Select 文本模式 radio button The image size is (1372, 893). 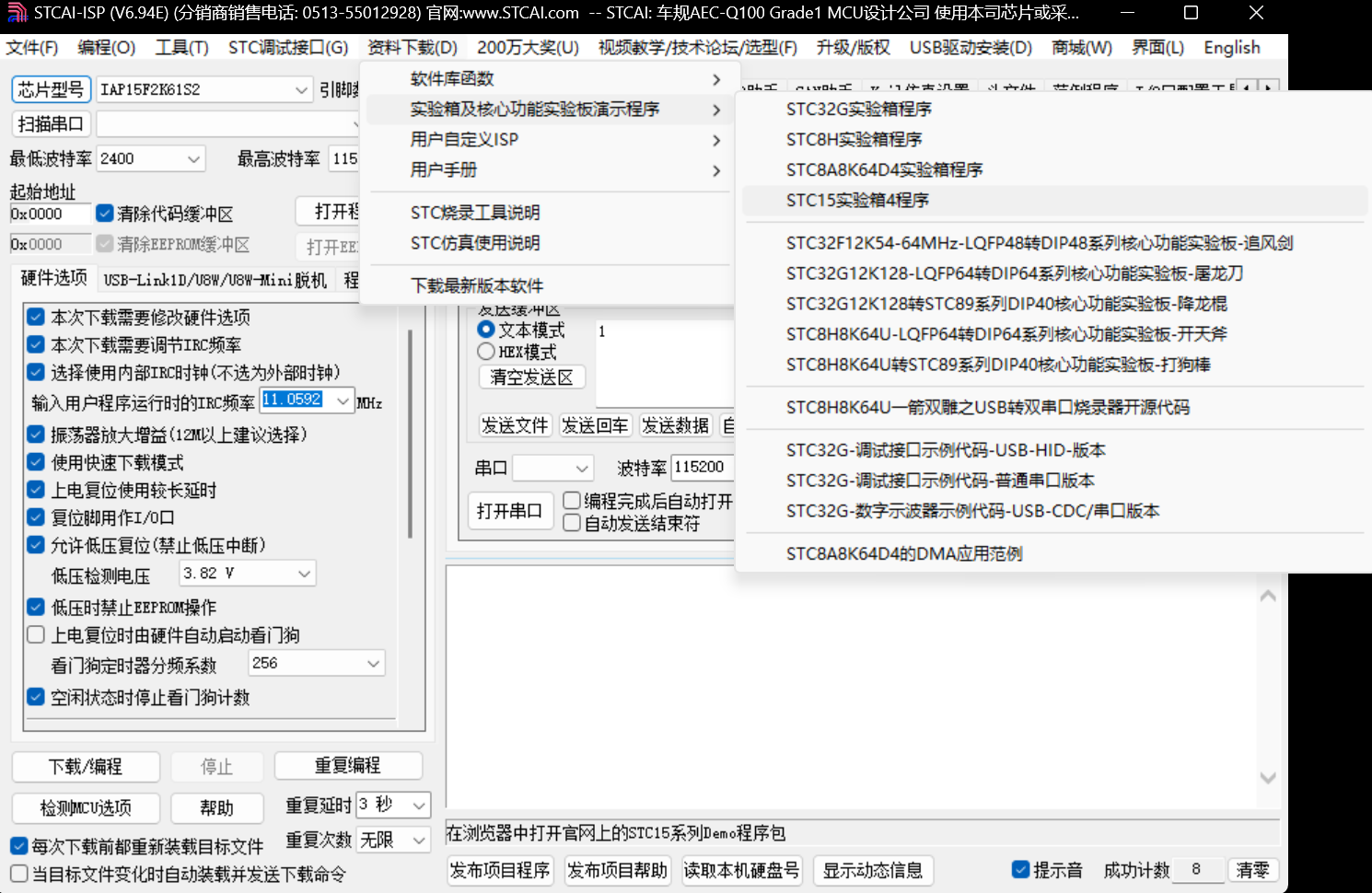[486, 329]
